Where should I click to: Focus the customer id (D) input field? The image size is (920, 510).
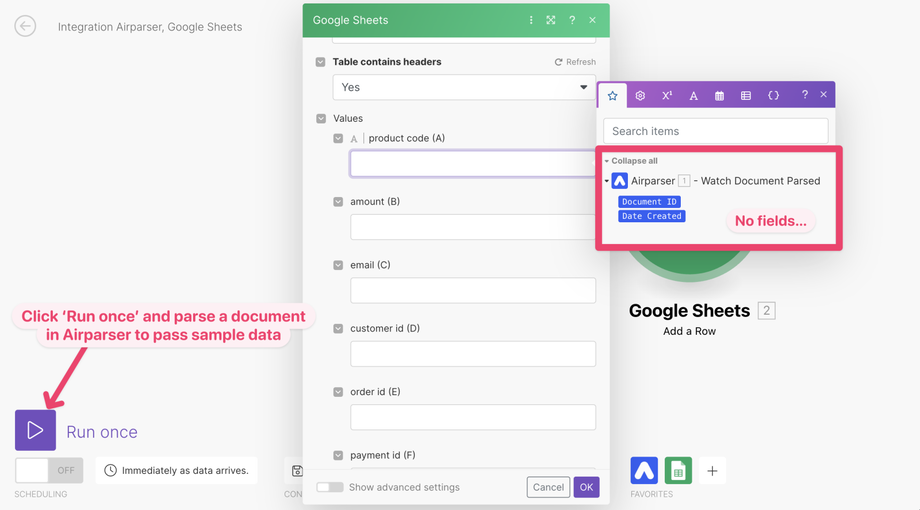click(x=473, y=354)
